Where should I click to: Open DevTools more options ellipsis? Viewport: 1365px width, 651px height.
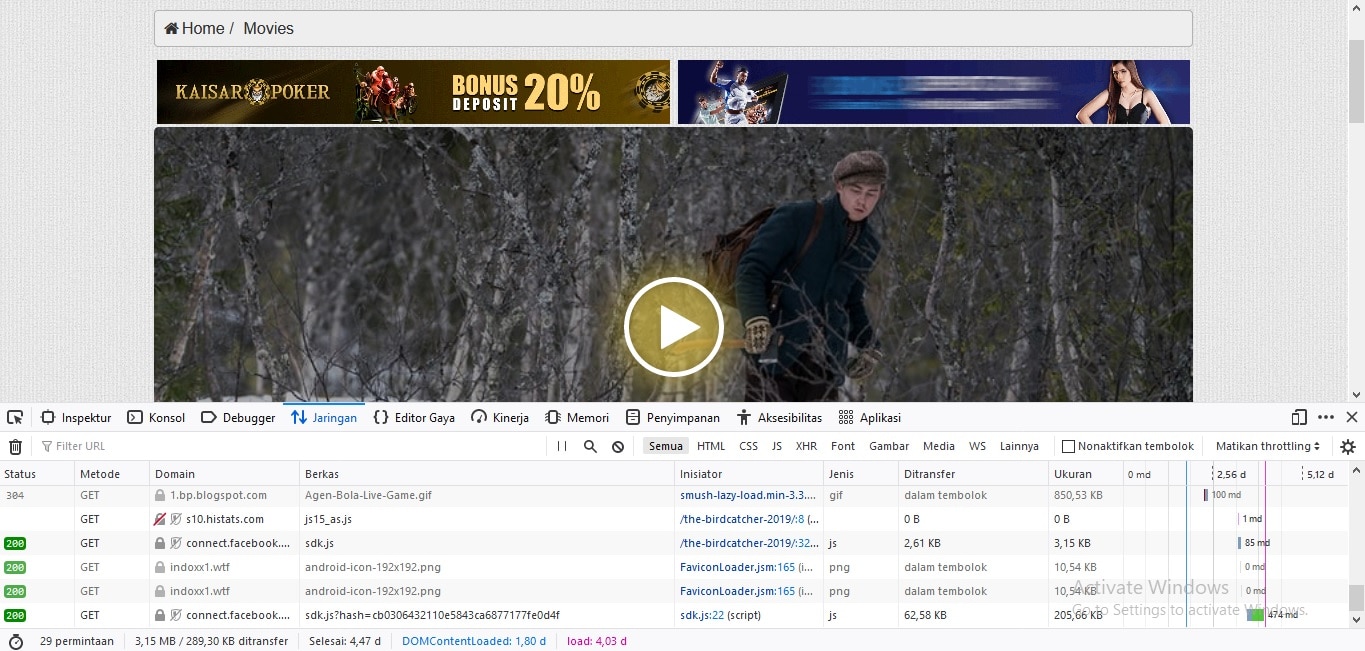[x=1326, y=418]
